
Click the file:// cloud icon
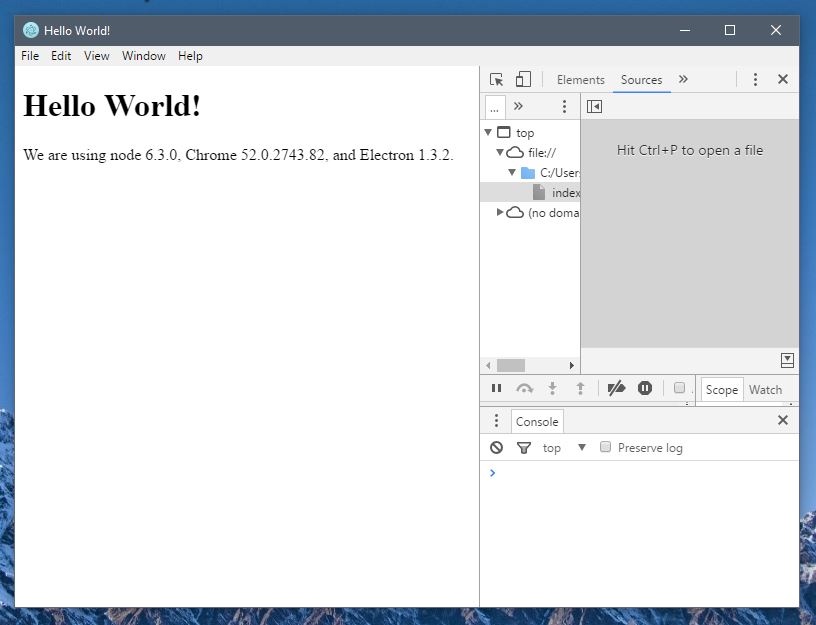click(x=515, y=152)
